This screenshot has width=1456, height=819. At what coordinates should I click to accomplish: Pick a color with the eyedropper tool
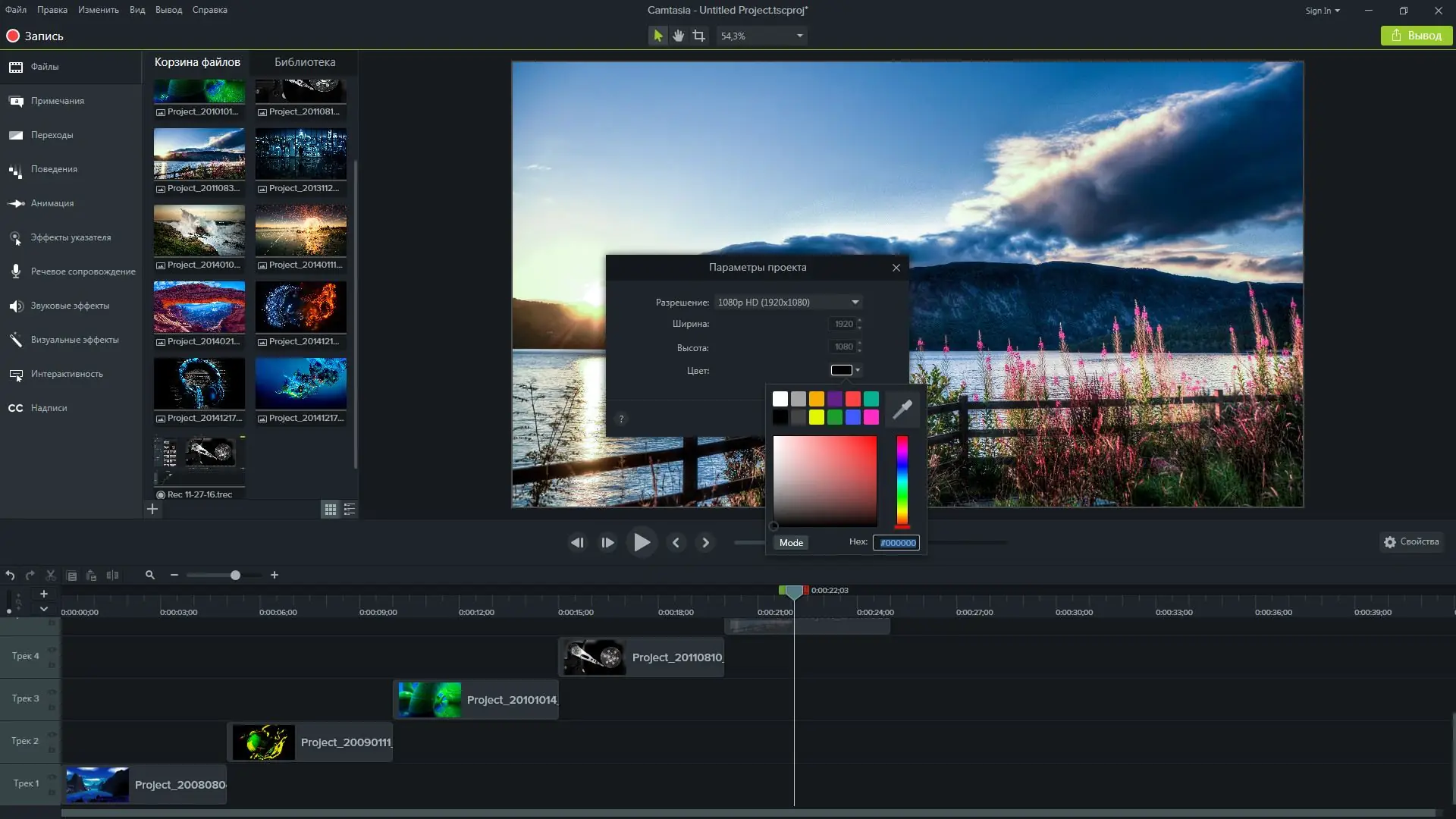[x=902, y=408]
